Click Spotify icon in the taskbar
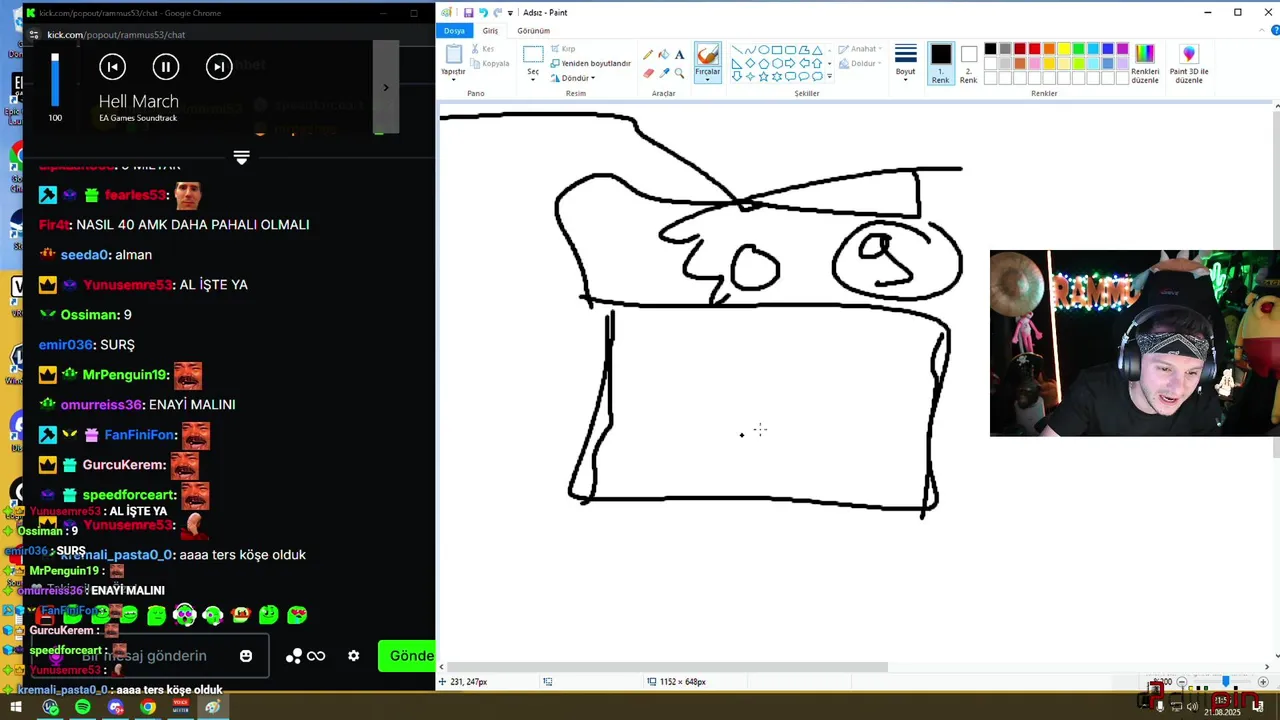This screenshot has height=720, width=1280. [x=83, y=707]
